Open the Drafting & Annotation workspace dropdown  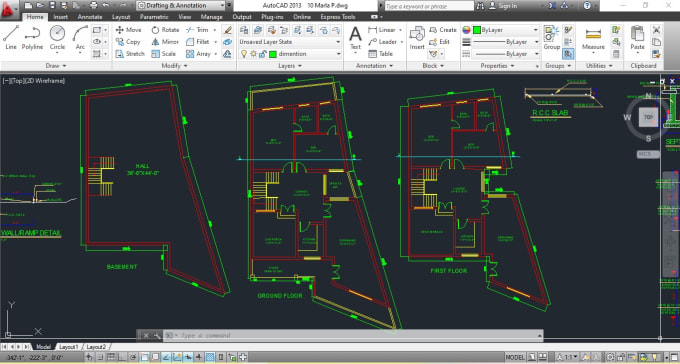tap(181, 6)
